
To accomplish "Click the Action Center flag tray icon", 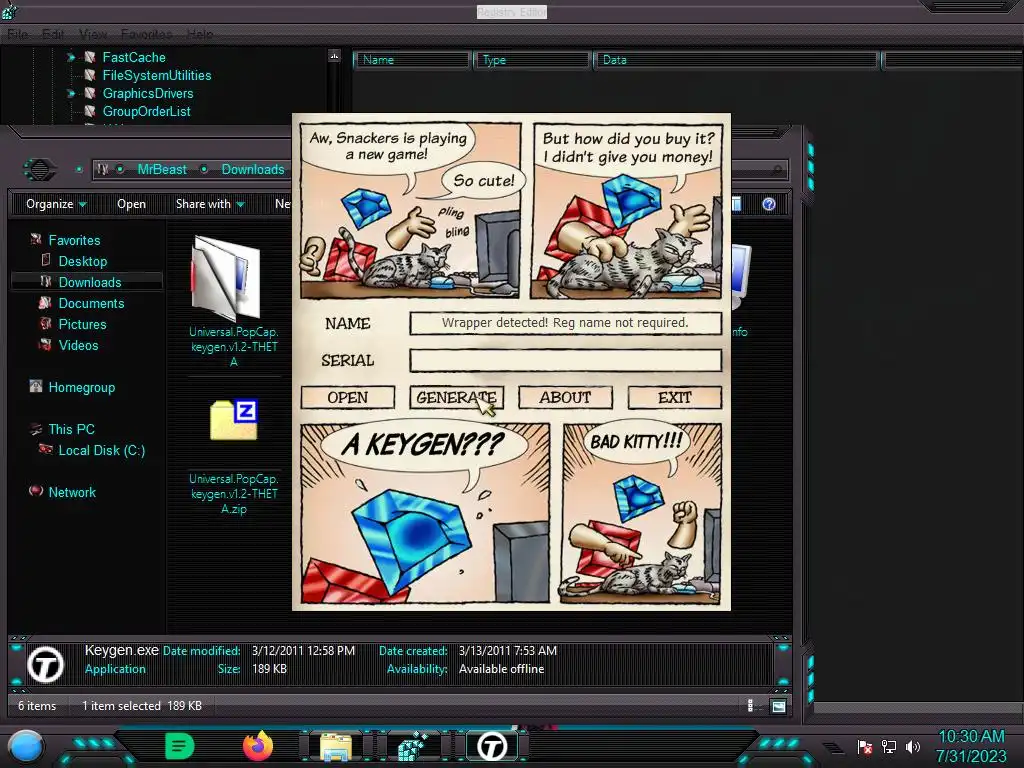I will click(x=865, y=746).
